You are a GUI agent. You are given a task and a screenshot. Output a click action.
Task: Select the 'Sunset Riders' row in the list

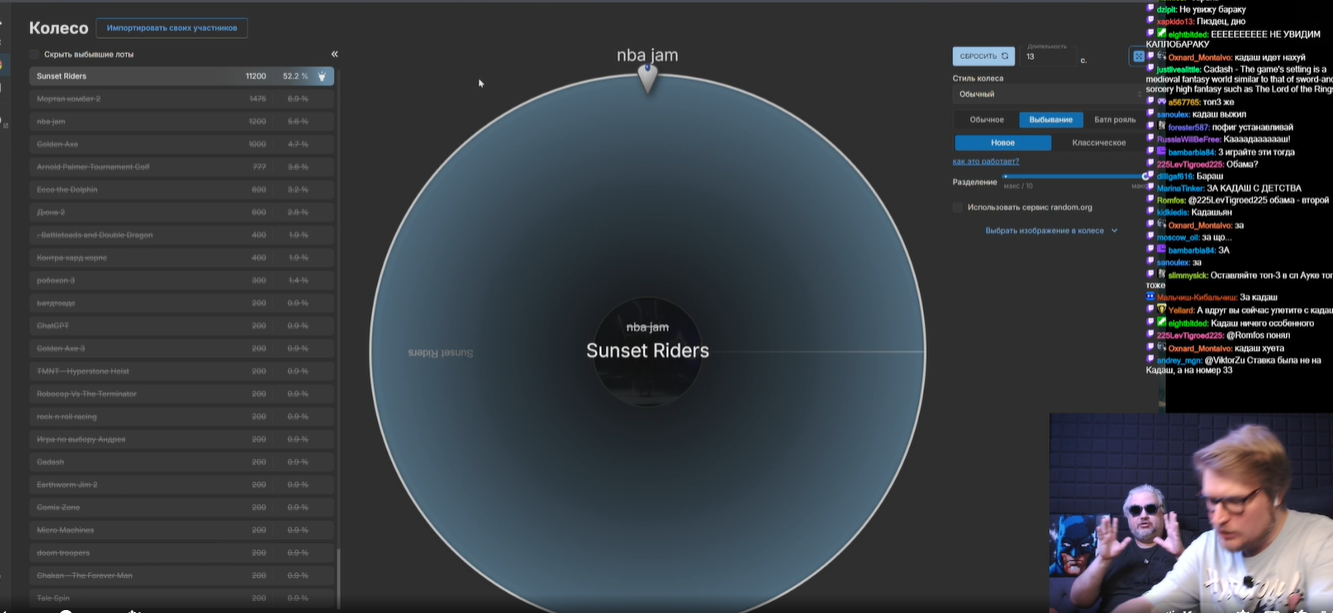181,76
